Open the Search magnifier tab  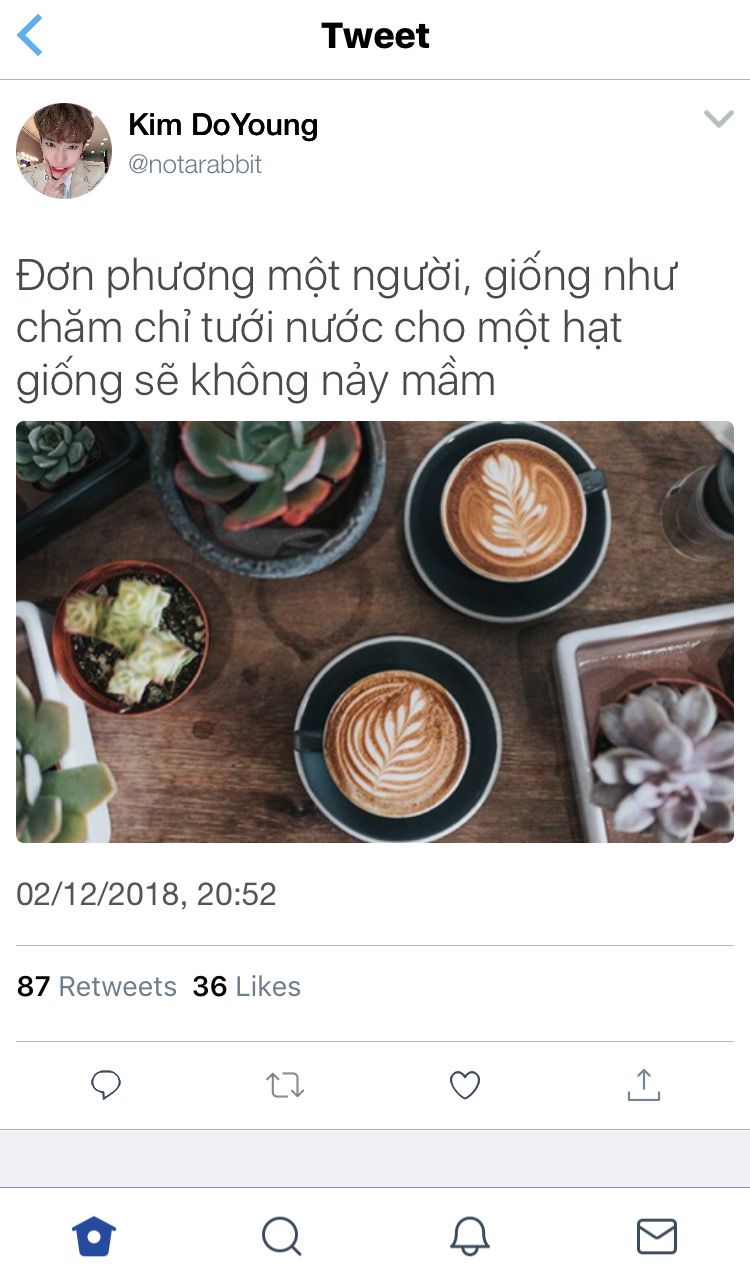tap(282, 1236)
